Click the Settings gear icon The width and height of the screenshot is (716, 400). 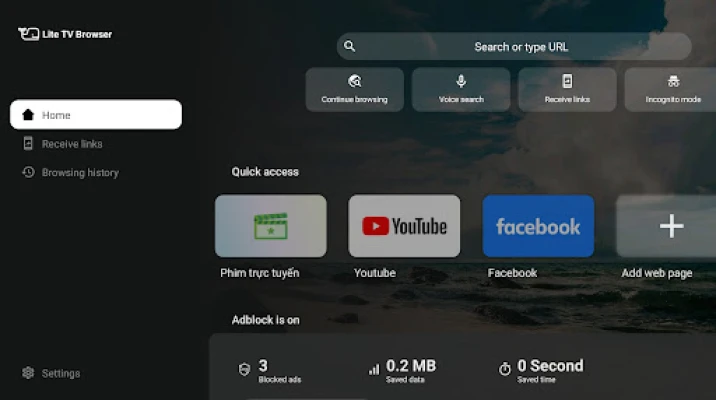28,373
